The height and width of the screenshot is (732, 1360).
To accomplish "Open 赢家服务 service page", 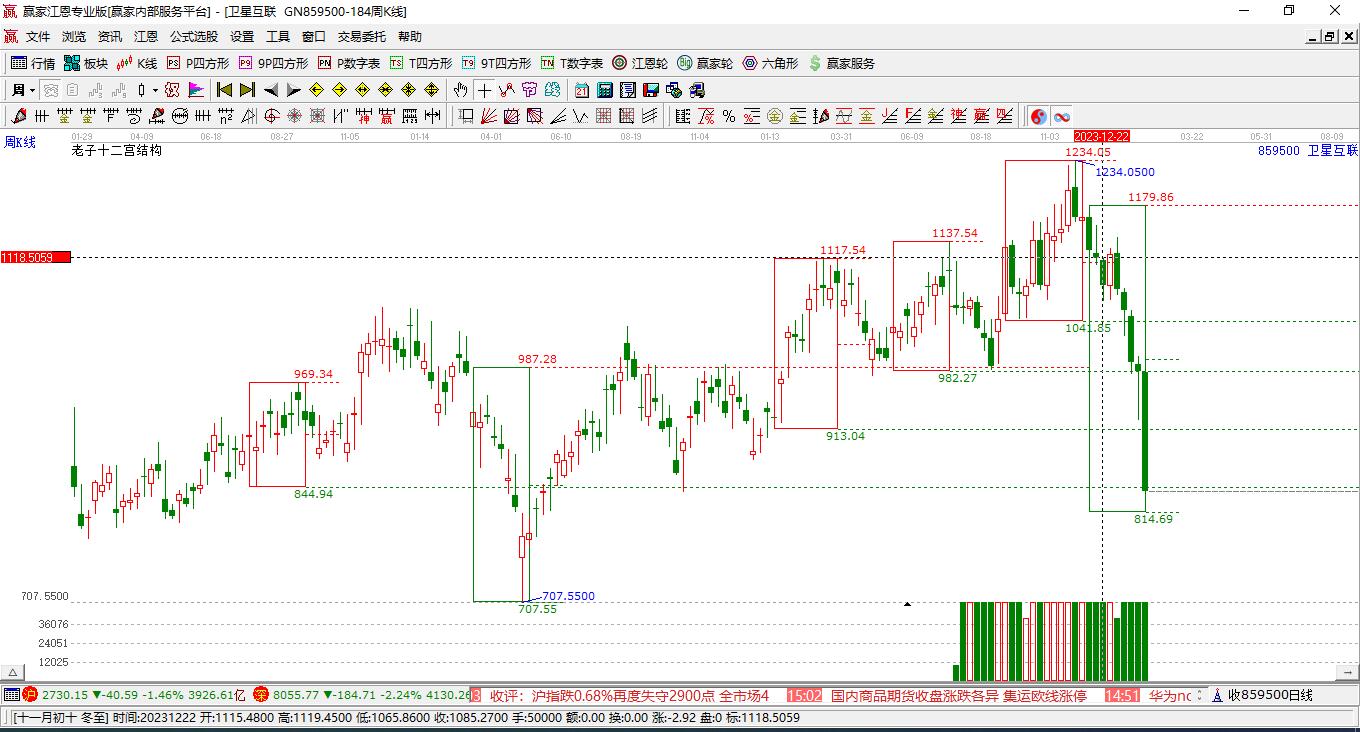I will (x=841, y=63).
